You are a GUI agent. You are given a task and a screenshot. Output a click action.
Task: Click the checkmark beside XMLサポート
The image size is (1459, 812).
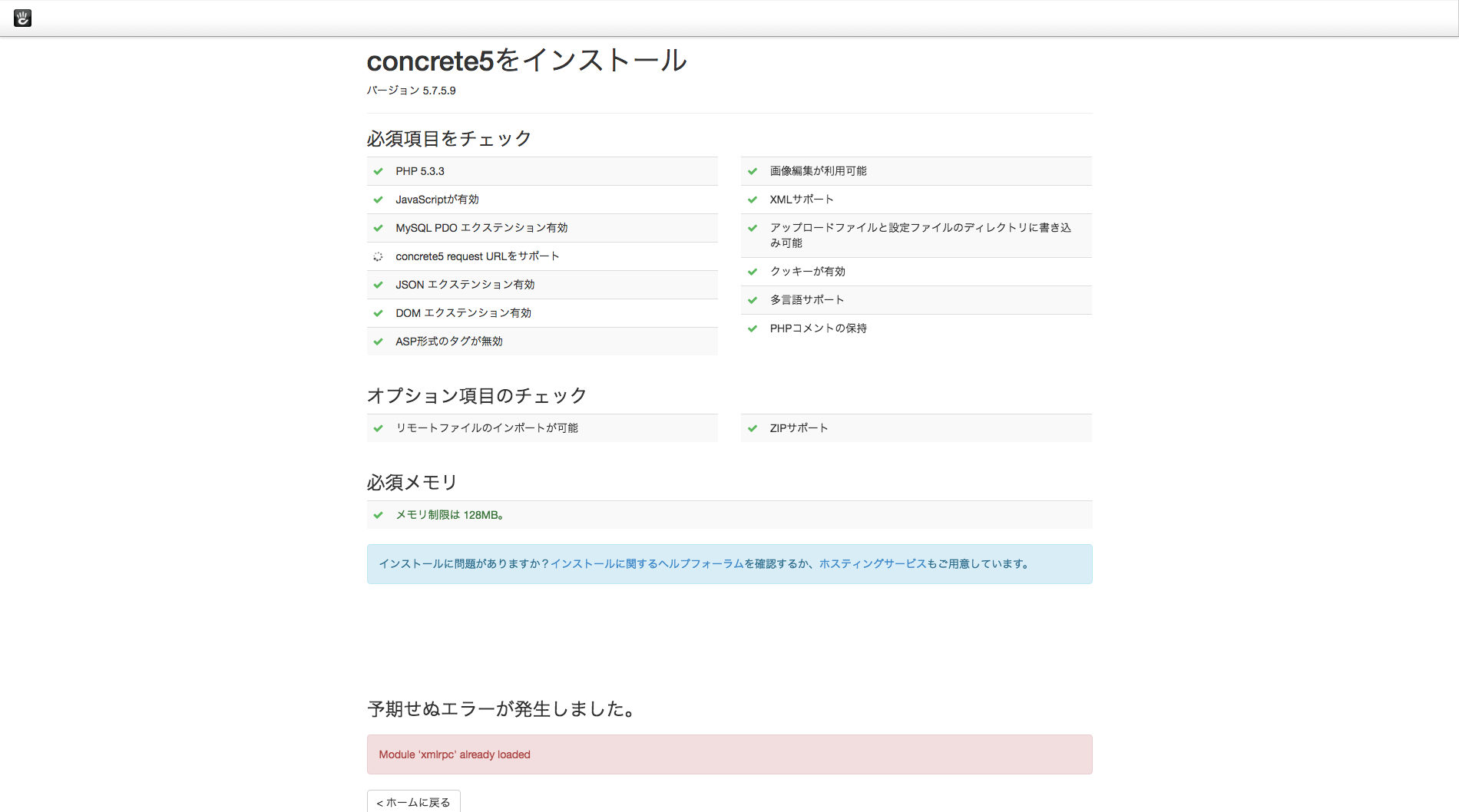(753, 200)
